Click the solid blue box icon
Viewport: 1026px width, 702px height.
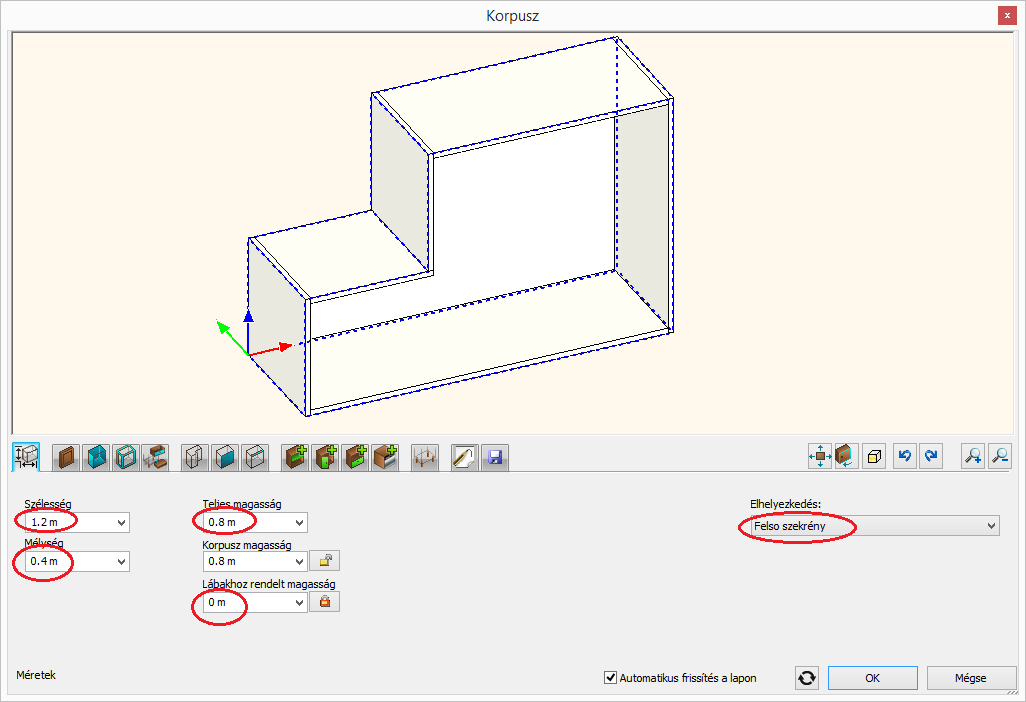tap(96, 457)
